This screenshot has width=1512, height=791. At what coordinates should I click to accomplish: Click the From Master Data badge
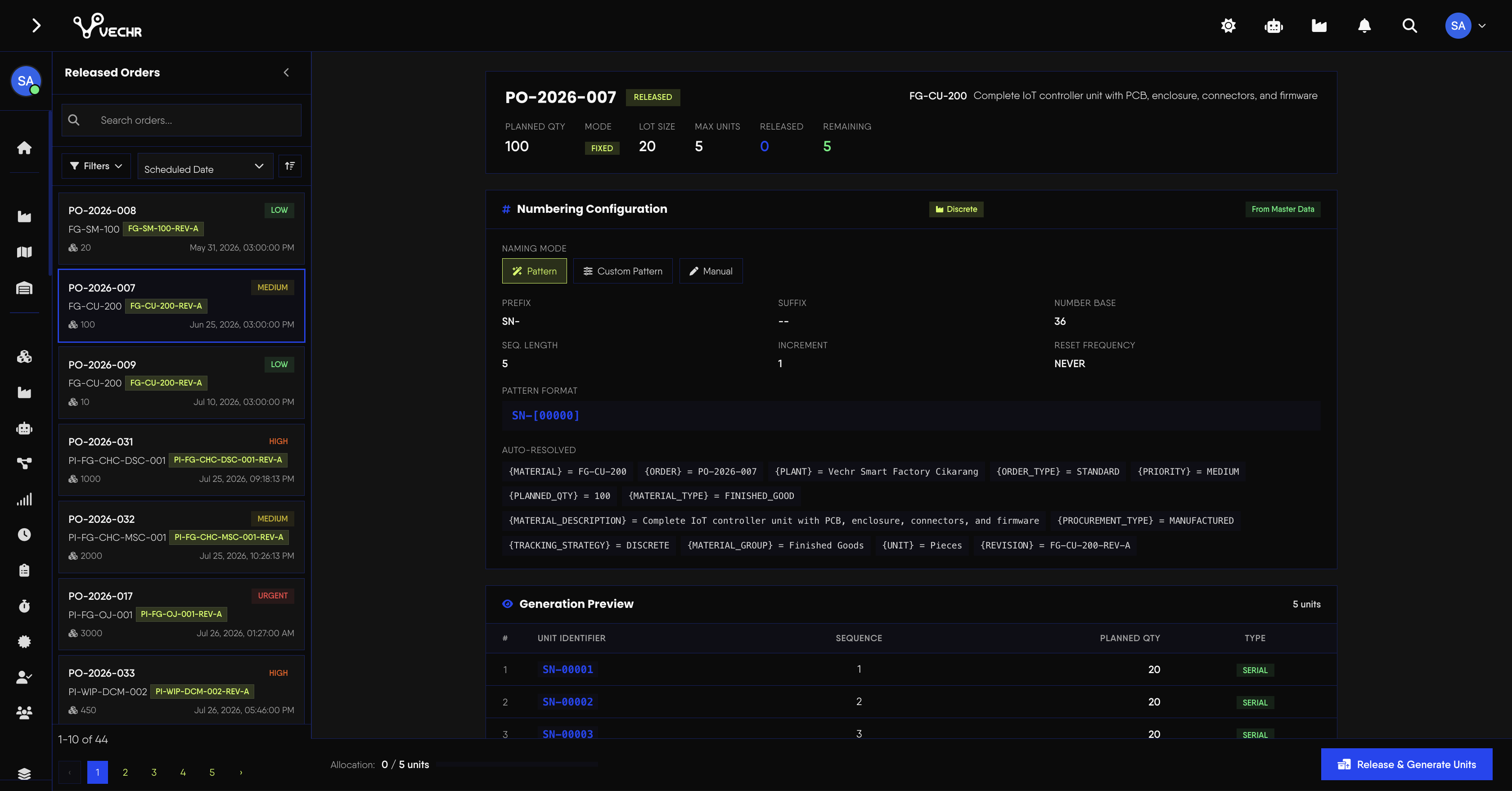click(1282, 209)
